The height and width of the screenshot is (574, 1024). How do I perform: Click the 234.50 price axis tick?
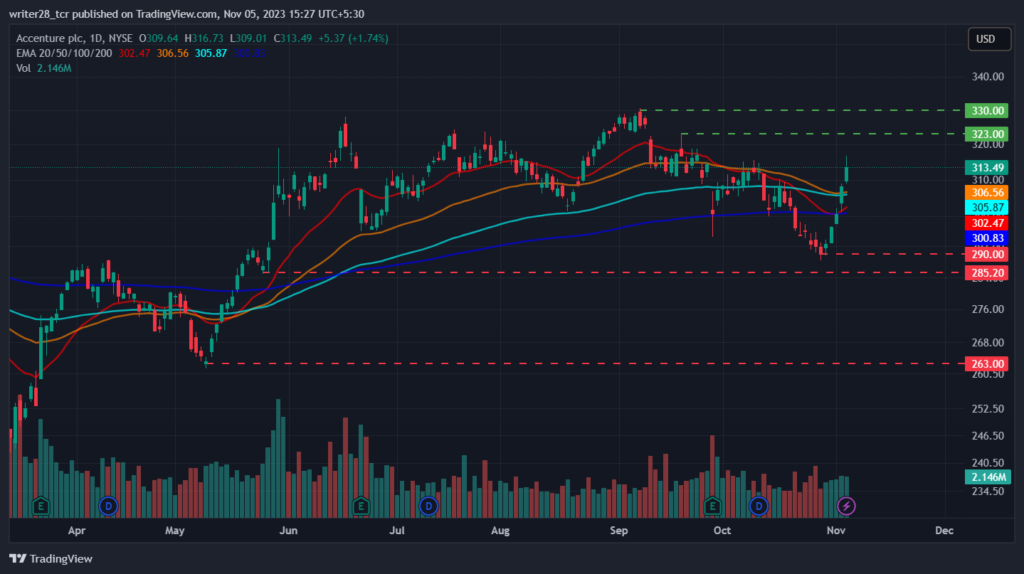[x=987, y=492]
